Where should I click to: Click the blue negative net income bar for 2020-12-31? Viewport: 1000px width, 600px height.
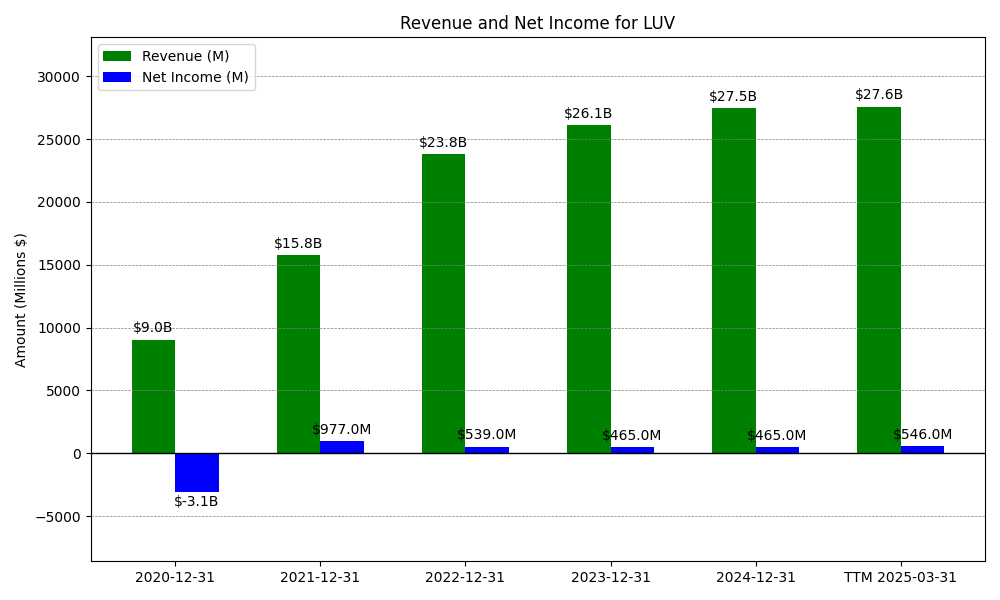click(197, 472)
